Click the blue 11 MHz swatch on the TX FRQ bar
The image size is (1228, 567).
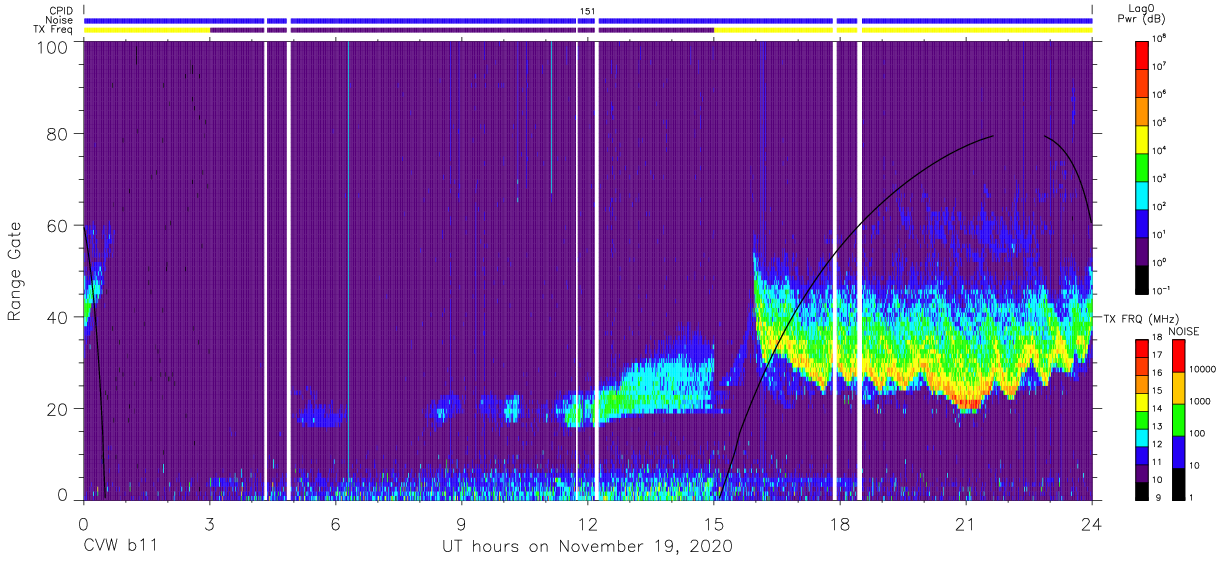tap(1143, 455)
